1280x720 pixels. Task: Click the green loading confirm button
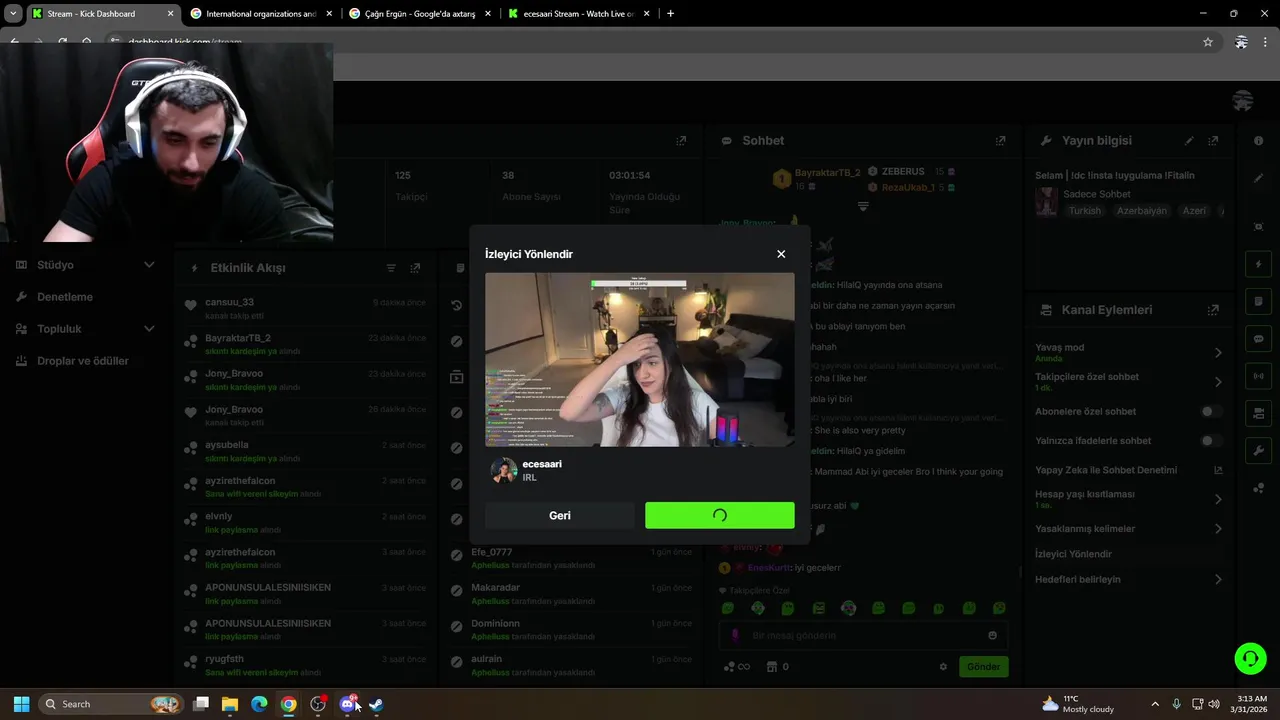[720, 516]
